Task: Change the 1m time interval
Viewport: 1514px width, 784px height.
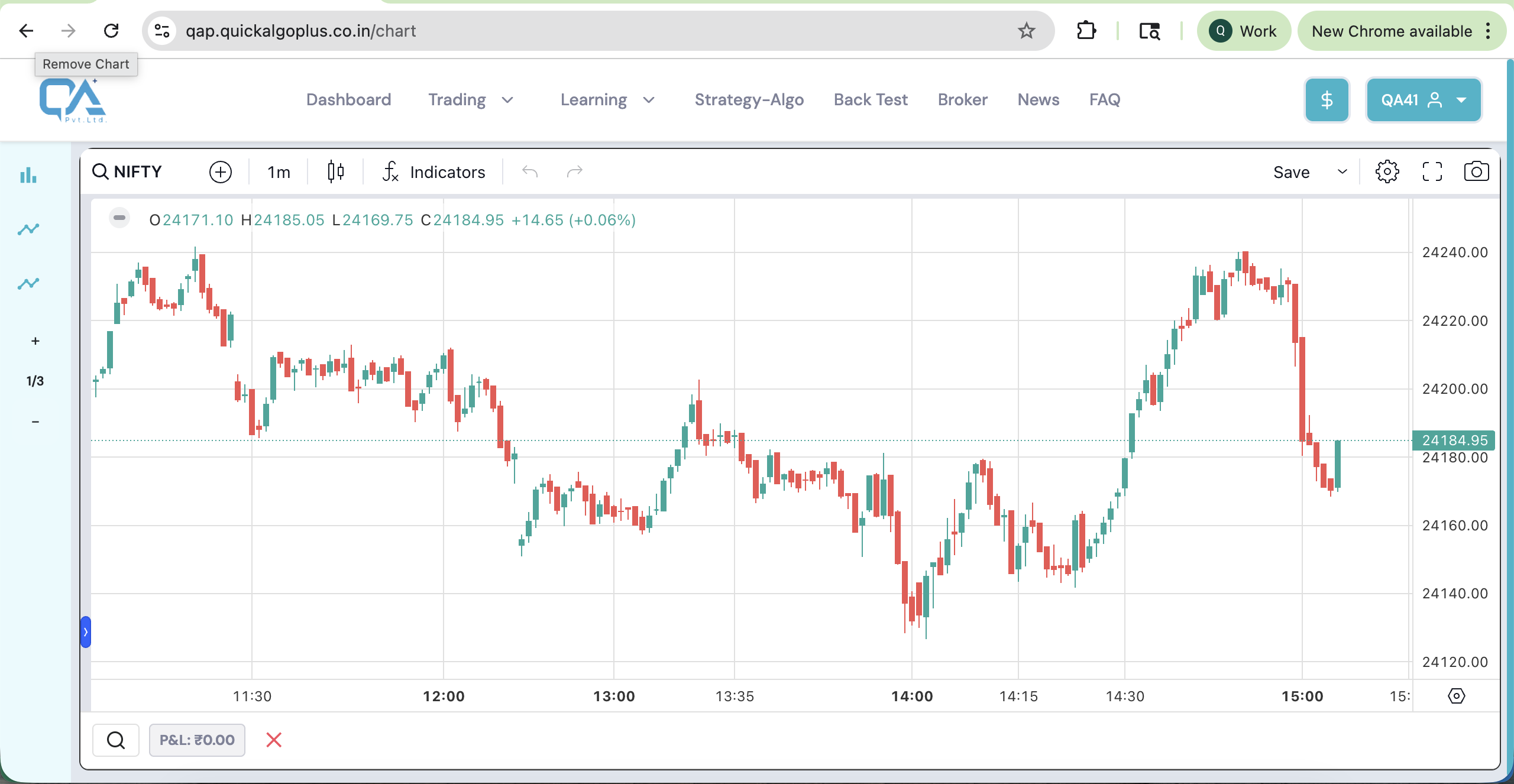Action: 279,172
